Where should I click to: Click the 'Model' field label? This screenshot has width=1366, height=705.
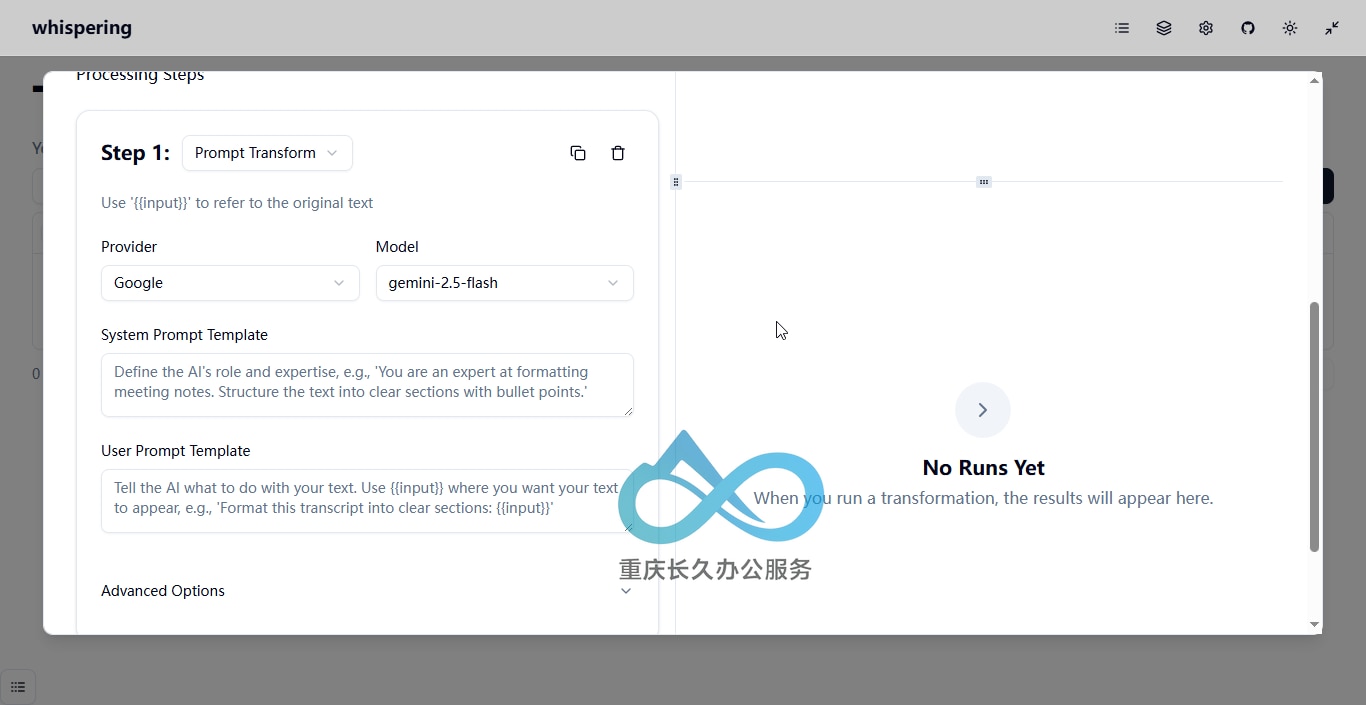click(x=397, y=247)
